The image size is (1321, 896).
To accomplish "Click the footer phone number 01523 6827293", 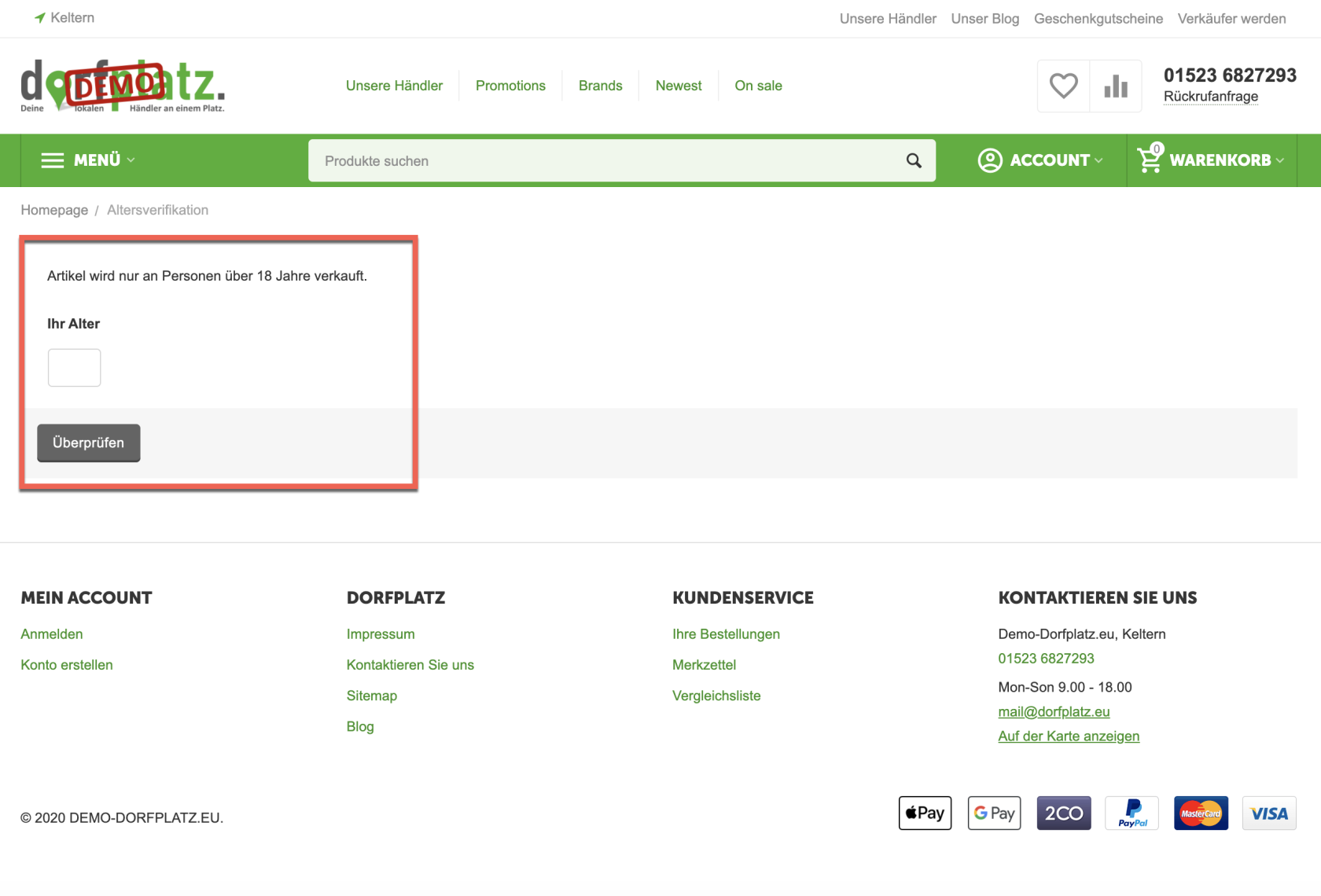I will (x=1046, y=659).
